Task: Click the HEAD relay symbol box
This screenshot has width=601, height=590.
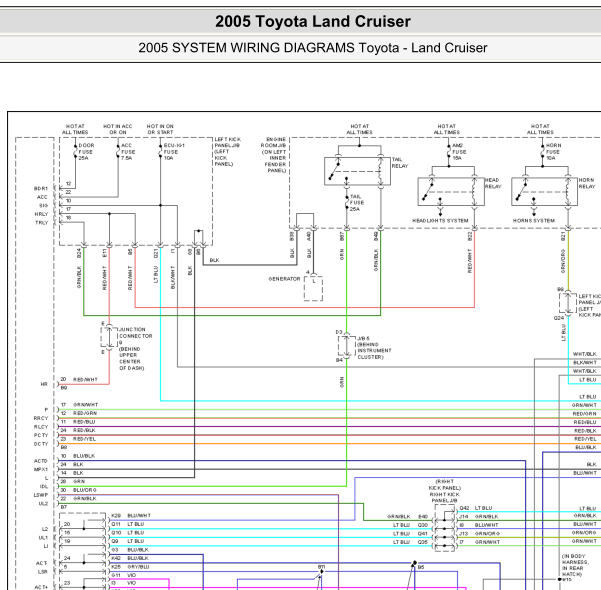Action: (451, 192)
